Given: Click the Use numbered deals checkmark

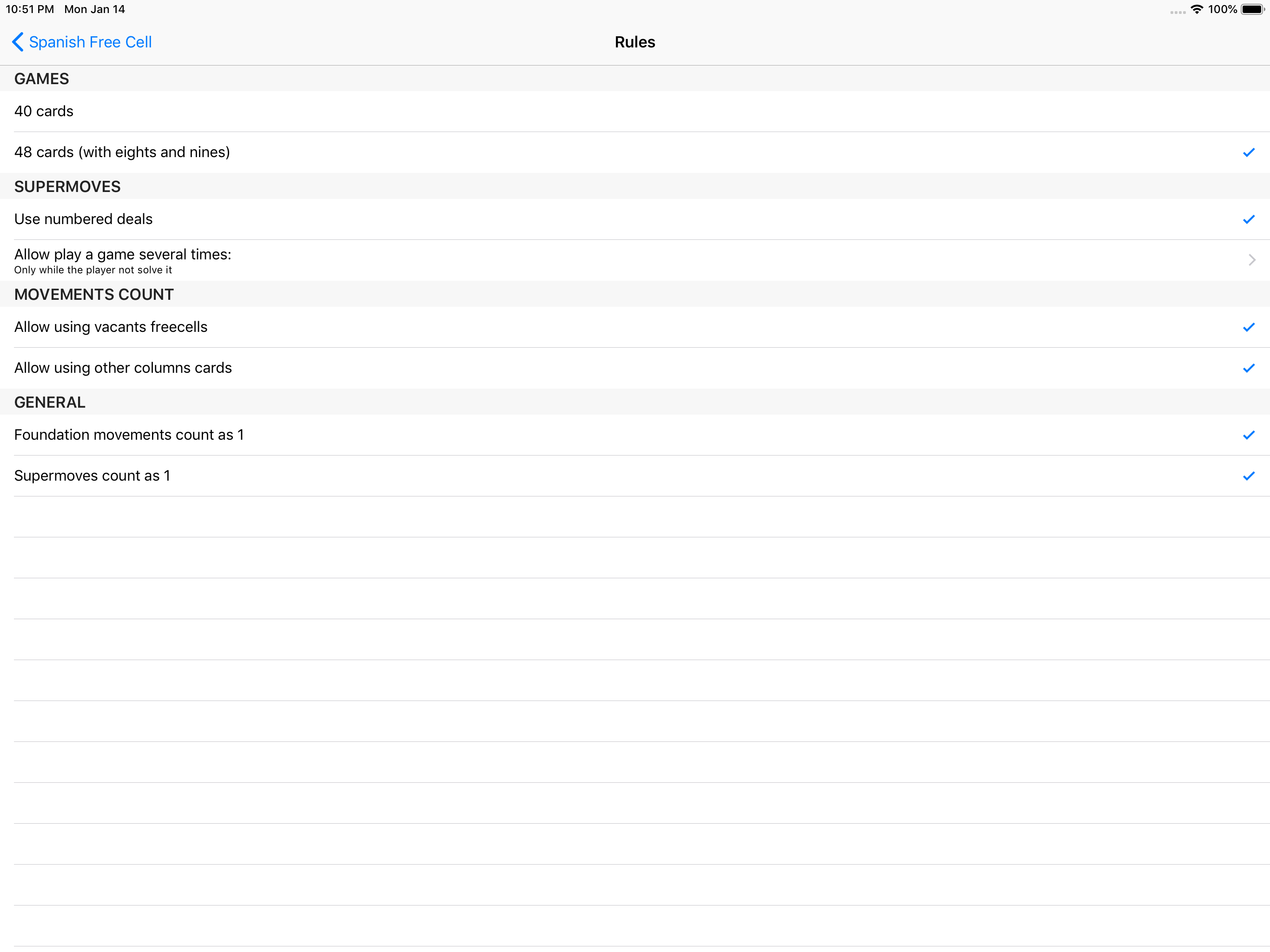Looking at the screenshot, I should coord(1248,219).
